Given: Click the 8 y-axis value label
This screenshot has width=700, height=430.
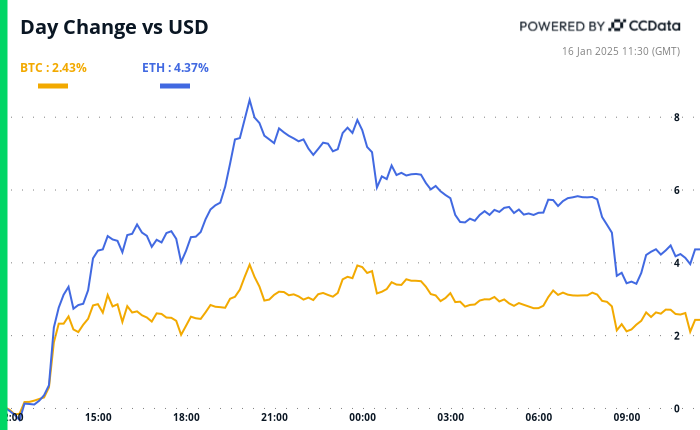Looking at the screenshot, I should pos(677,117).
